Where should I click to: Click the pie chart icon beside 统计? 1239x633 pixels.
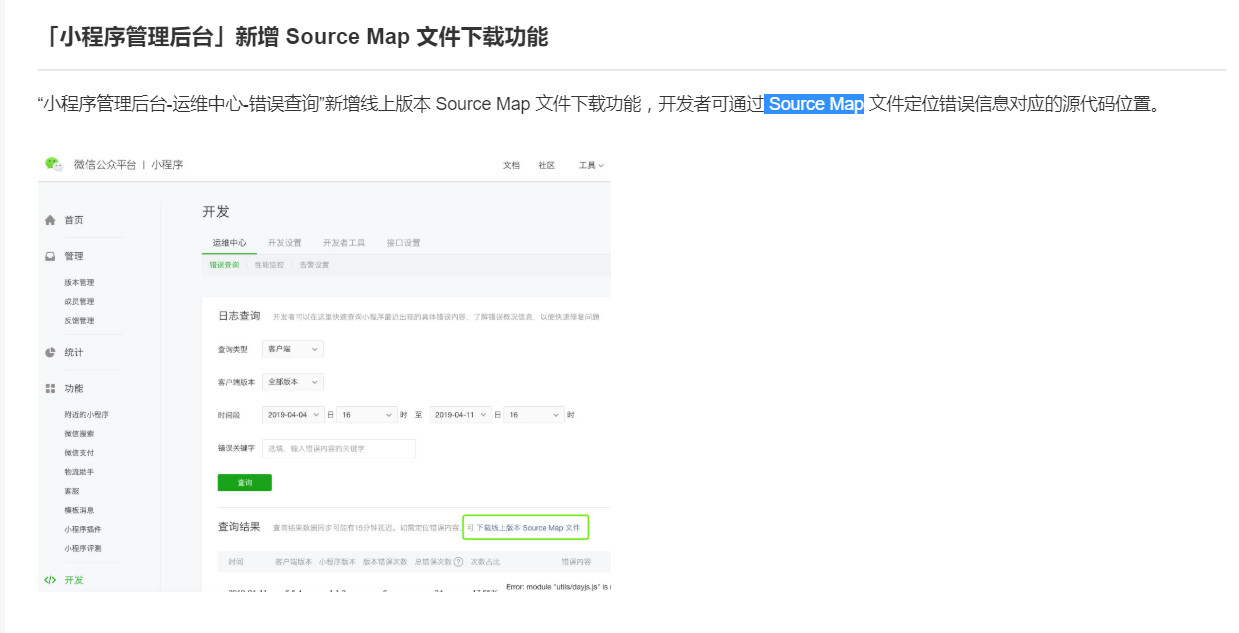click(x=50, y=352)
